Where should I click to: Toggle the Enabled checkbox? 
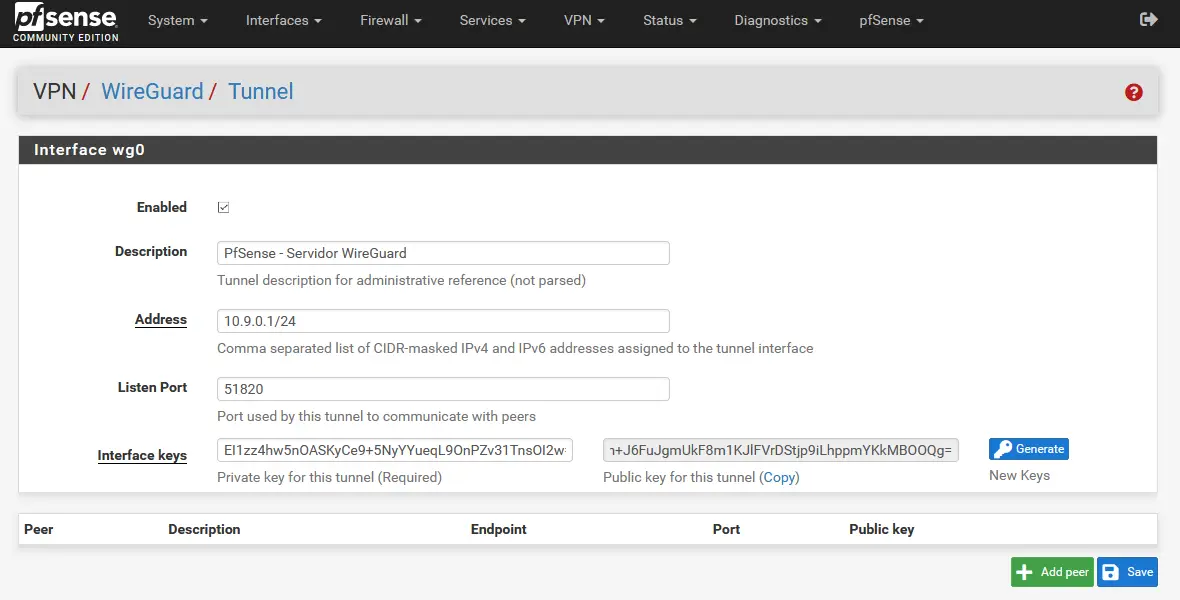224,208
